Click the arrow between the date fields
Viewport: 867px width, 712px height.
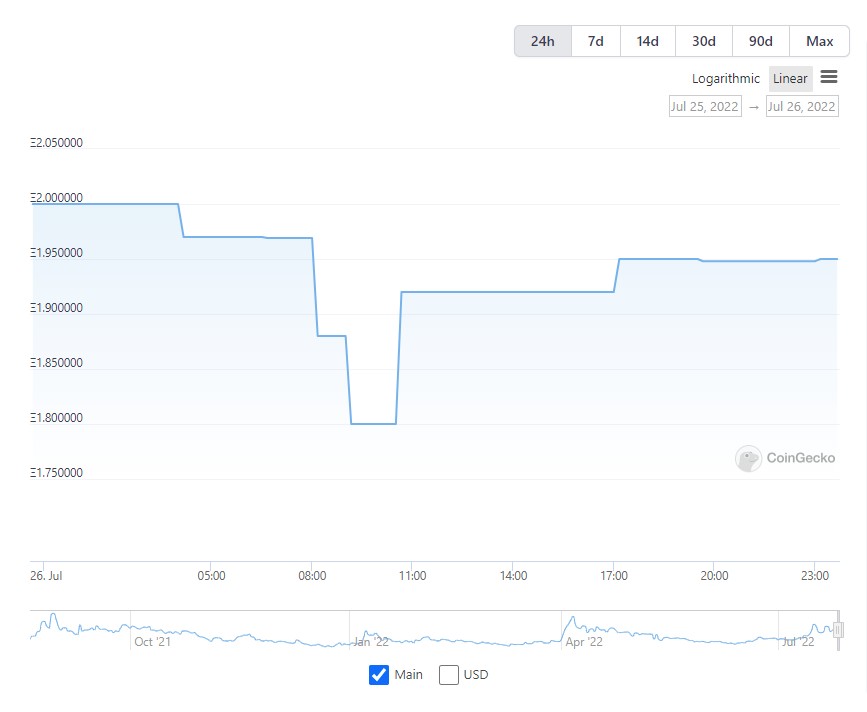(754, 107)
